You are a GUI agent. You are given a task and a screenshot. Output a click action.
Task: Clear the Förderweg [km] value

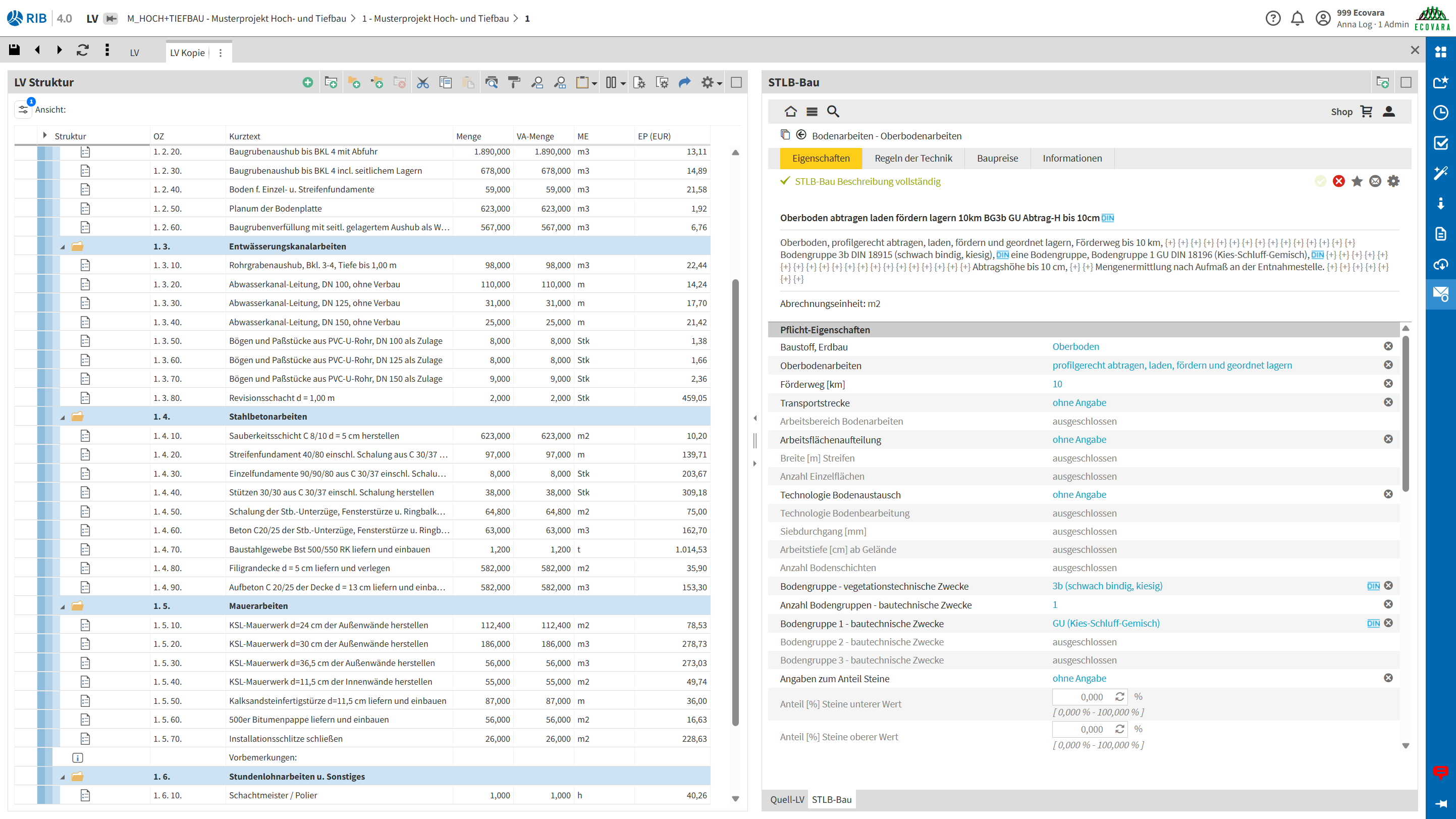1387,384
